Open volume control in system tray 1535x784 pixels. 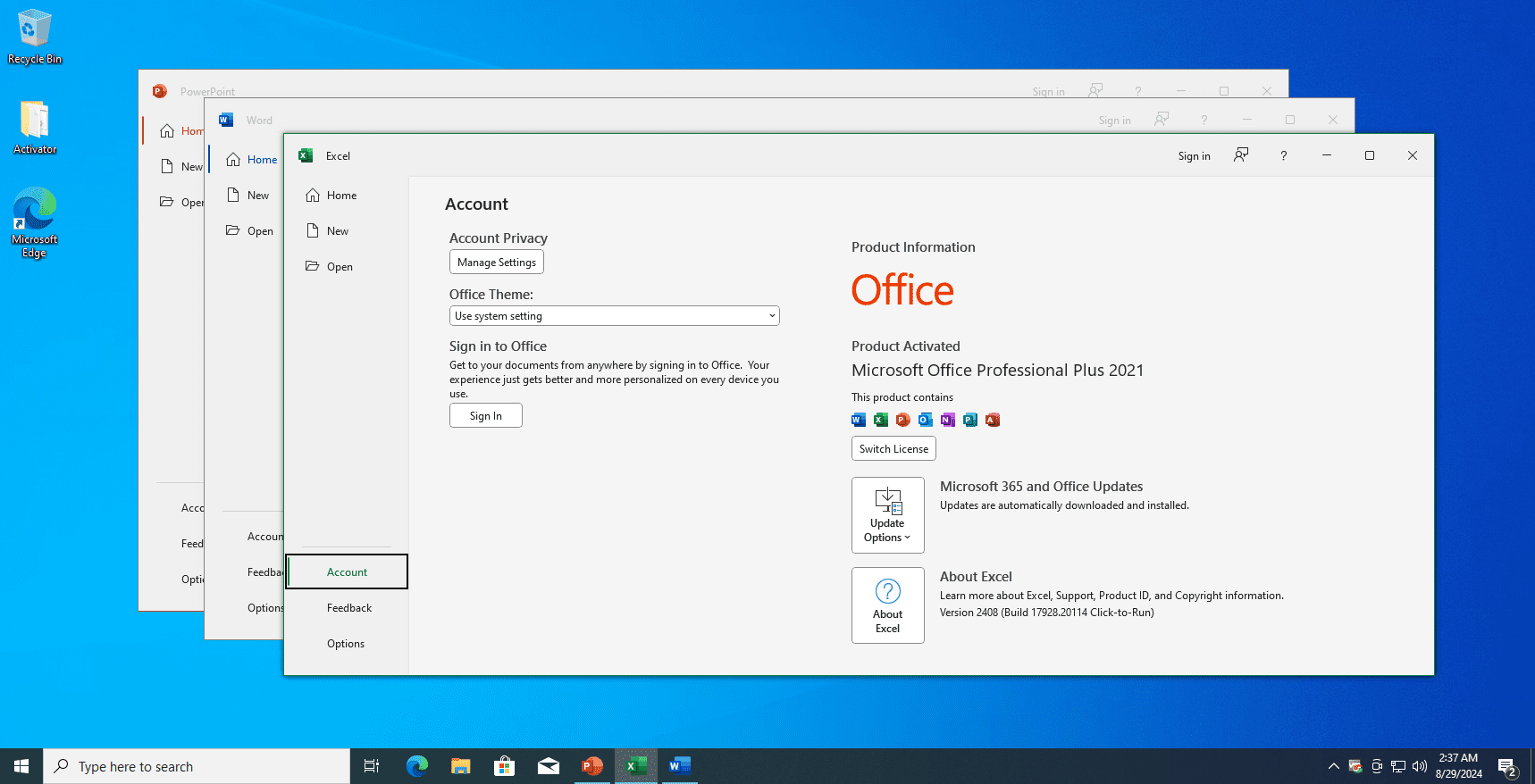pos(1420,766)
